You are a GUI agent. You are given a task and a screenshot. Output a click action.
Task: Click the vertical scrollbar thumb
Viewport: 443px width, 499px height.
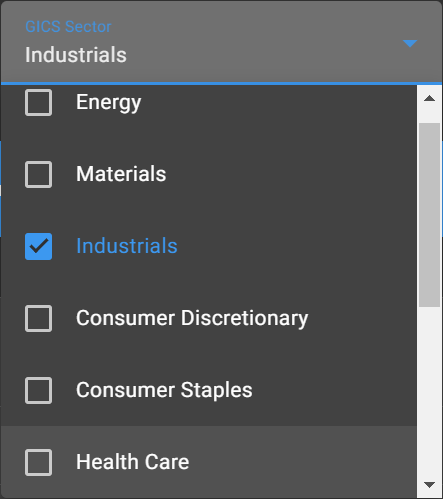pos(429,215)
